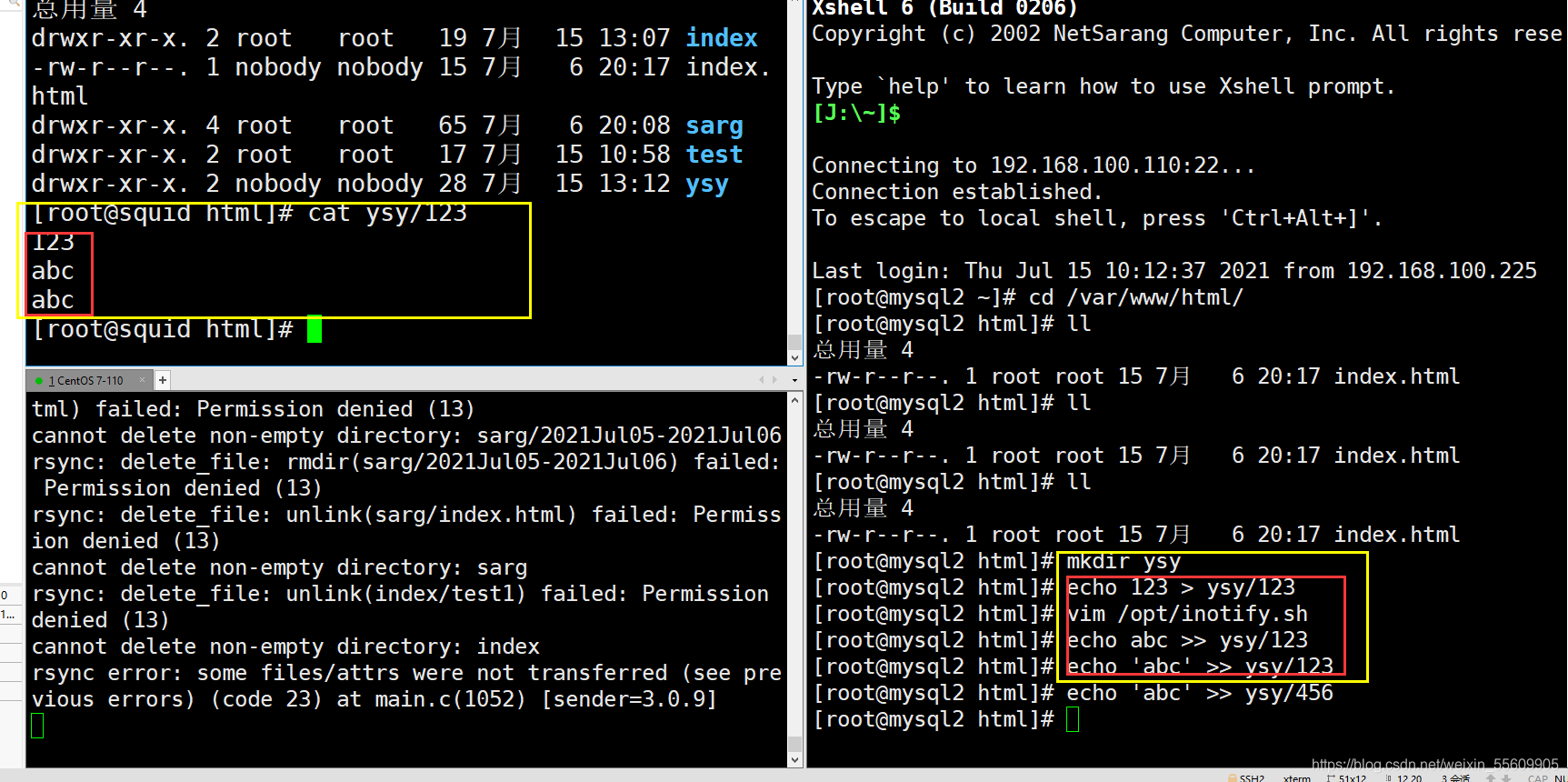Image resolution: width=1568 pixels, height=782 pixels.
Task: Click the 'xterm' status bar entry
Action: coord(1297,777)
